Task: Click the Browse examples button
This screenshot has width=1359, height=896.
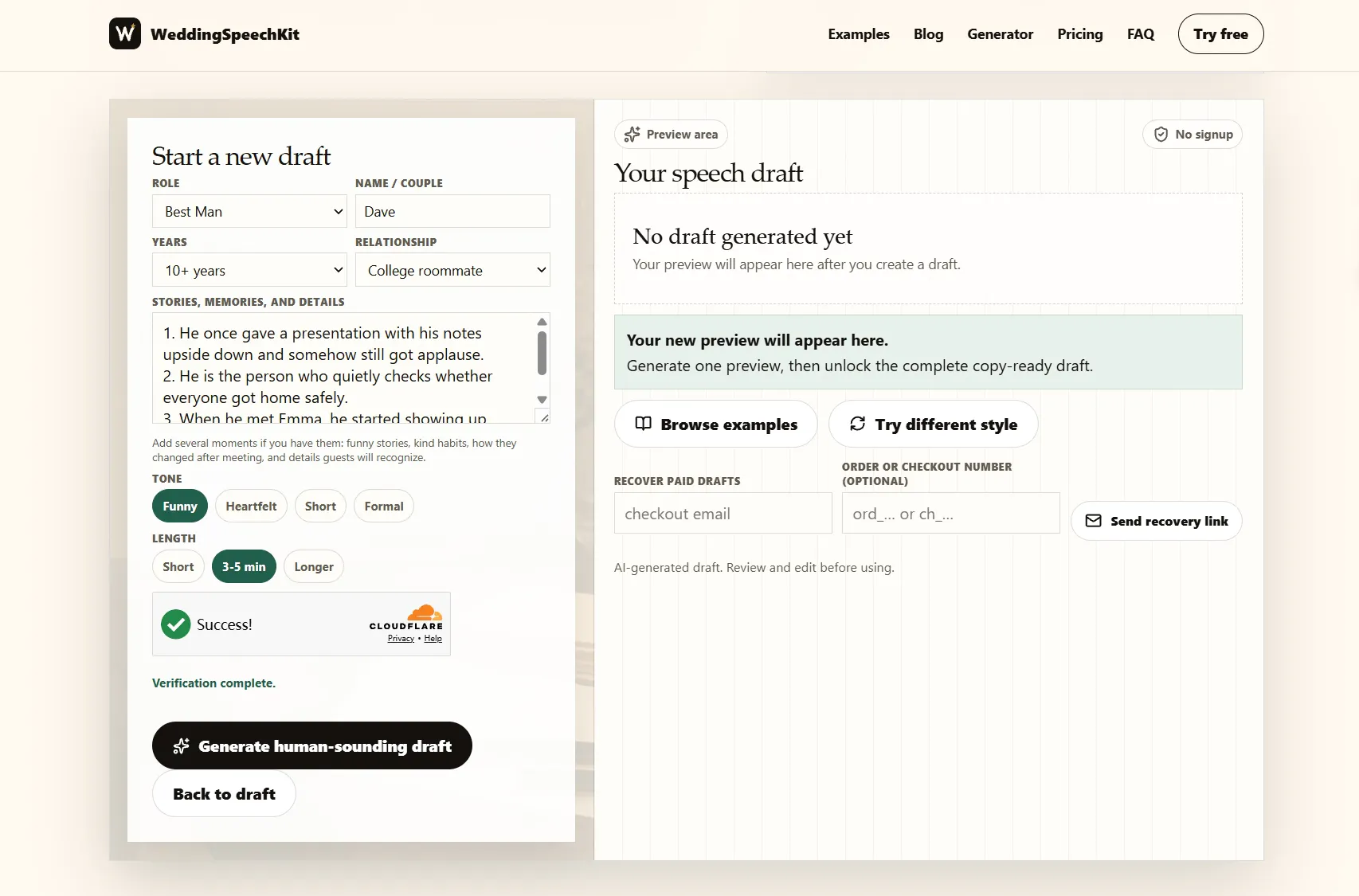Action: pos(715,424)
